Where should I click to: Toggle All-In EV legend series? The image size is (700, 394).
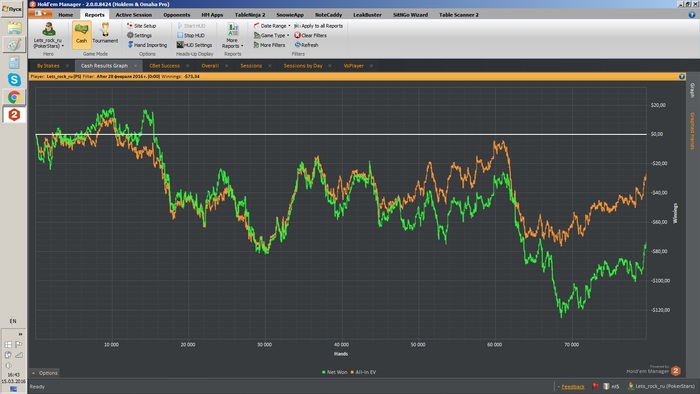point(363,372)
